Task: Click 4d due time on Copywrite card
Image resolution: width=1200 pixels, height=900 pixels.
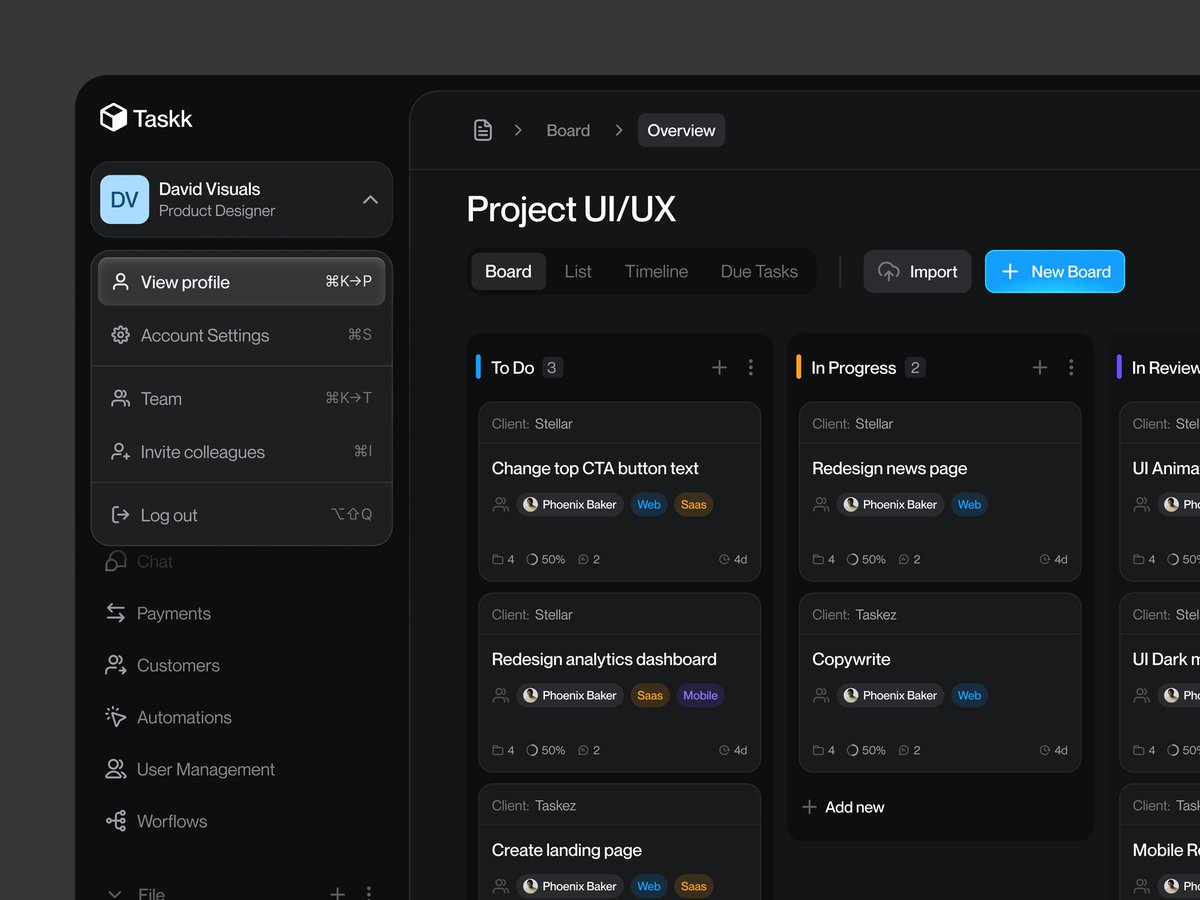Action: pos(1053,750)
